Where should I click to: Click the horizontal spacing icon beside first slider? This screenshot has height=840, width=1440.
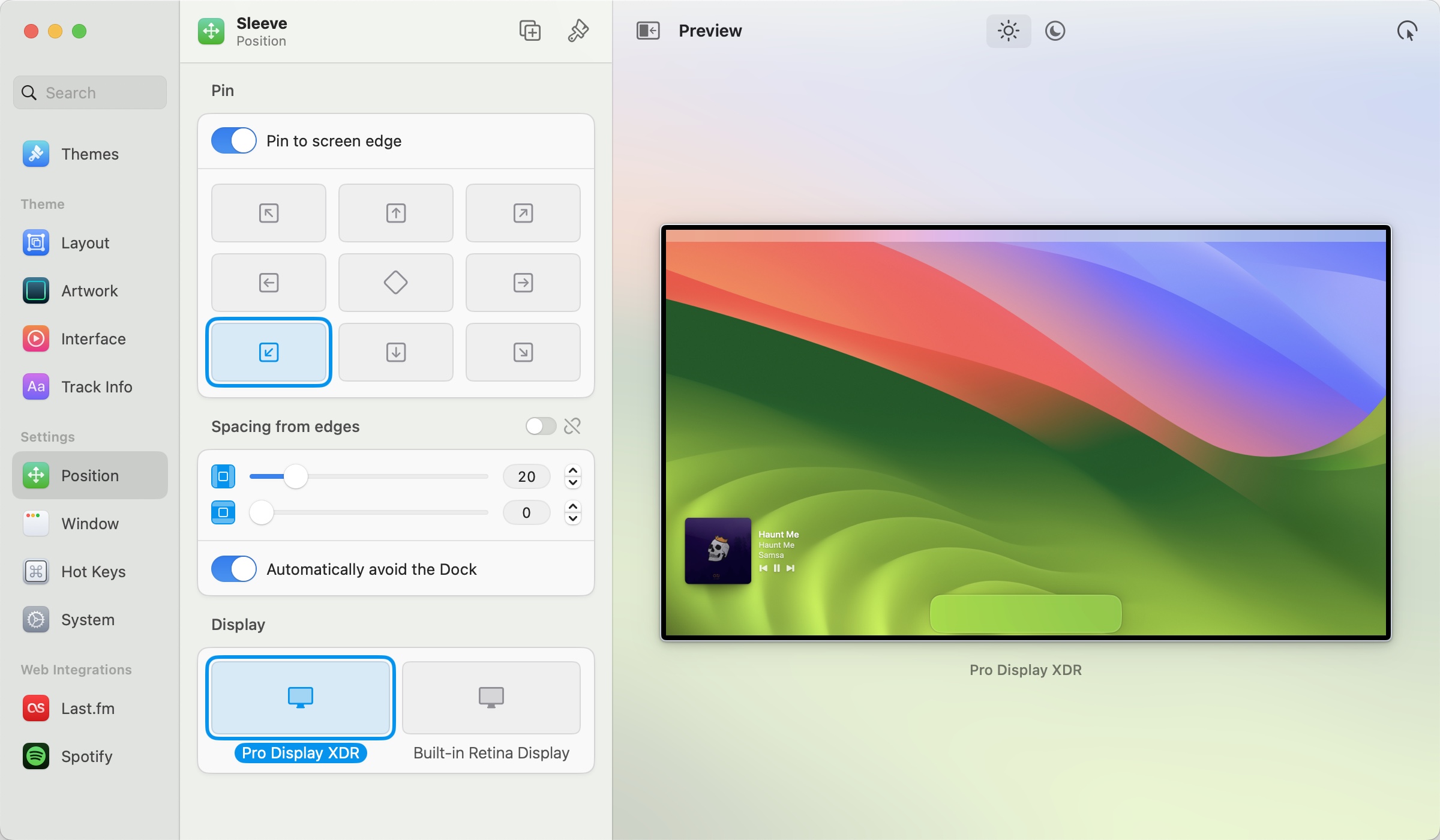tap(223, 476)
